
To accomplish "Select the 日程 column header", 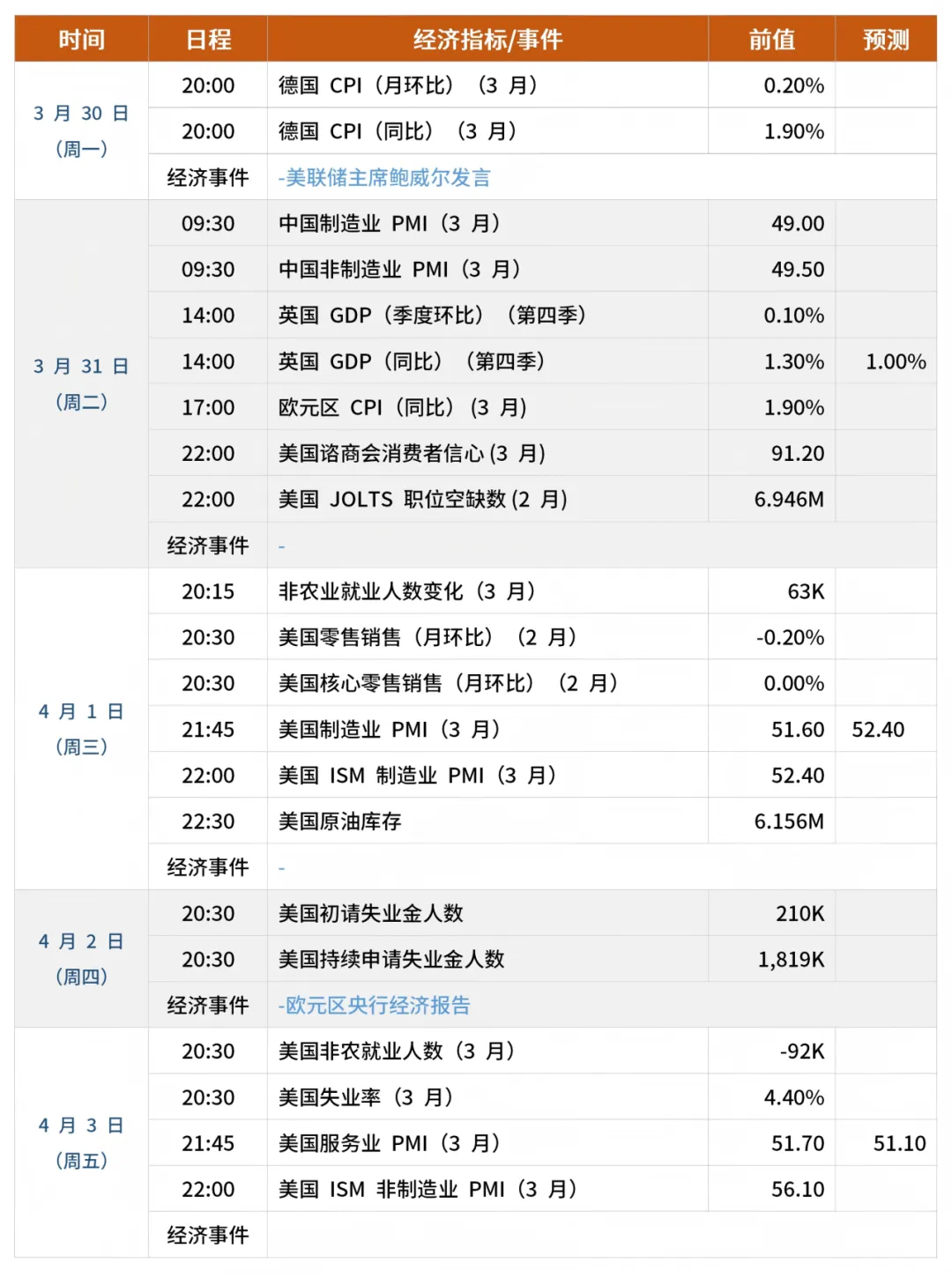I will (208, 40).
